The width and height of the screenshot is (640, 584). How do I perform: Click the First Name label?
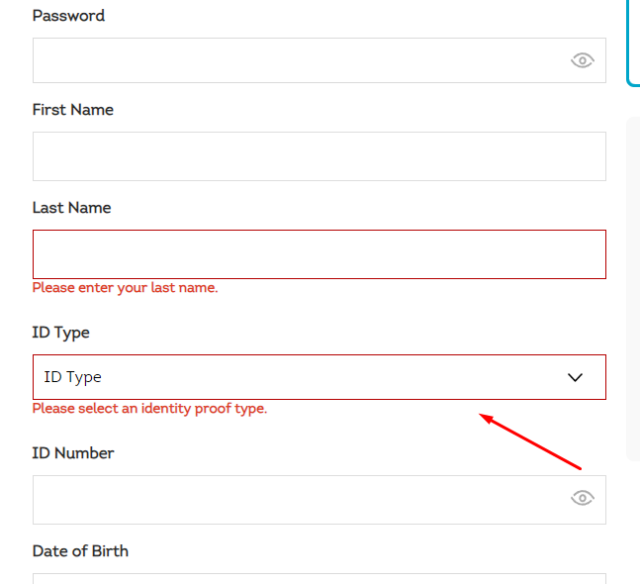[x=73, y=110]
